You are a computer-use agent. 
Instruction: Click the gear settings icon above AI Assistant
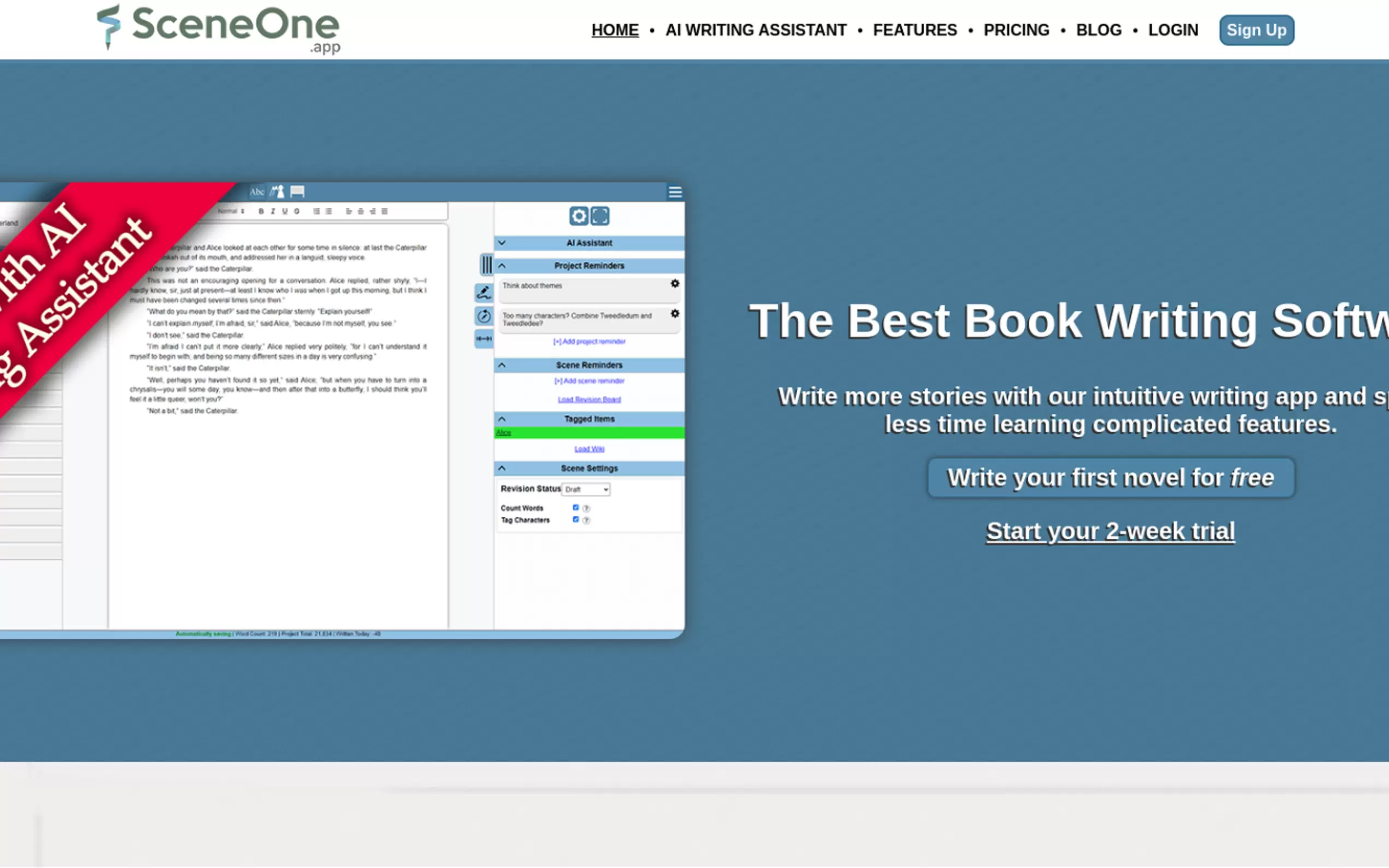click(x=578, y=216)
